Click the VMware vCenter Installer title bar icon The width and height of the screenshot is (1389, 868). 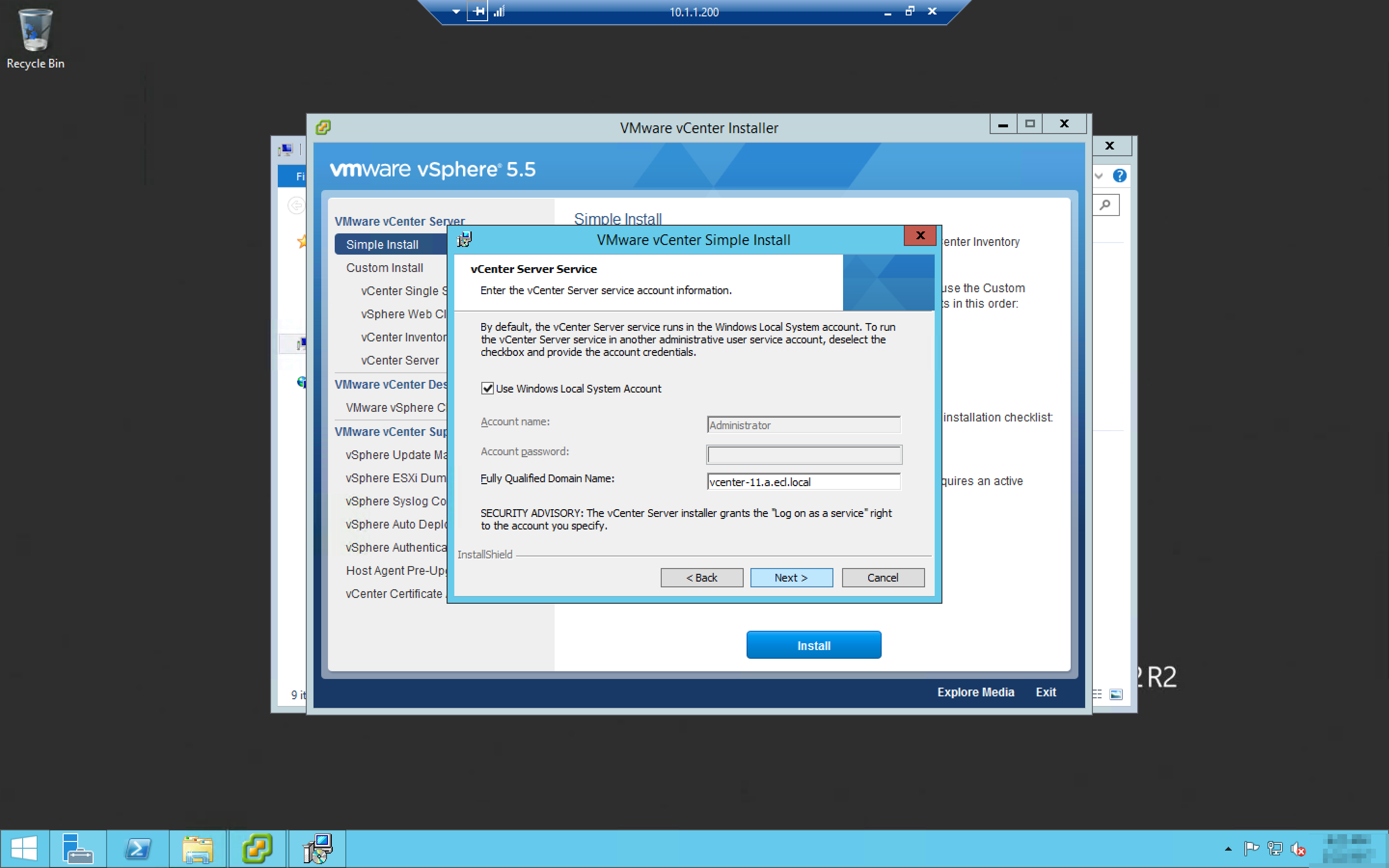pyautogui.click(x=323, y=127)
